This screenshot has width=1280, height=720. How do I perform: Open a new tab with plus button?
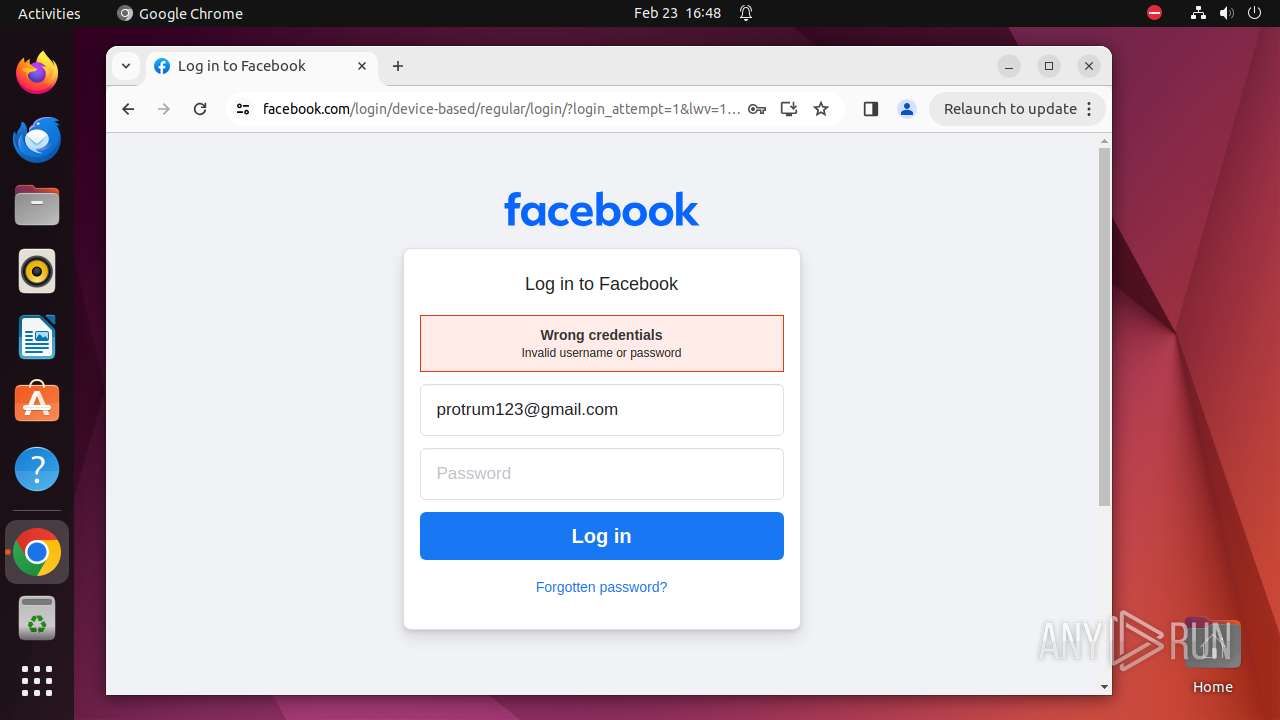[x=398, y=66]
